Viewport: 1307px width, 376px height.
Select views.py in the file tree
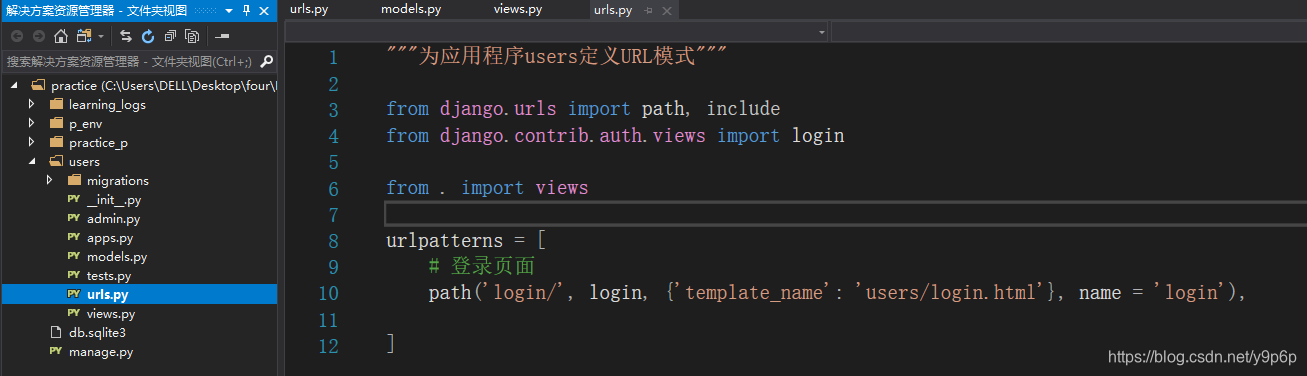[110, 313]
